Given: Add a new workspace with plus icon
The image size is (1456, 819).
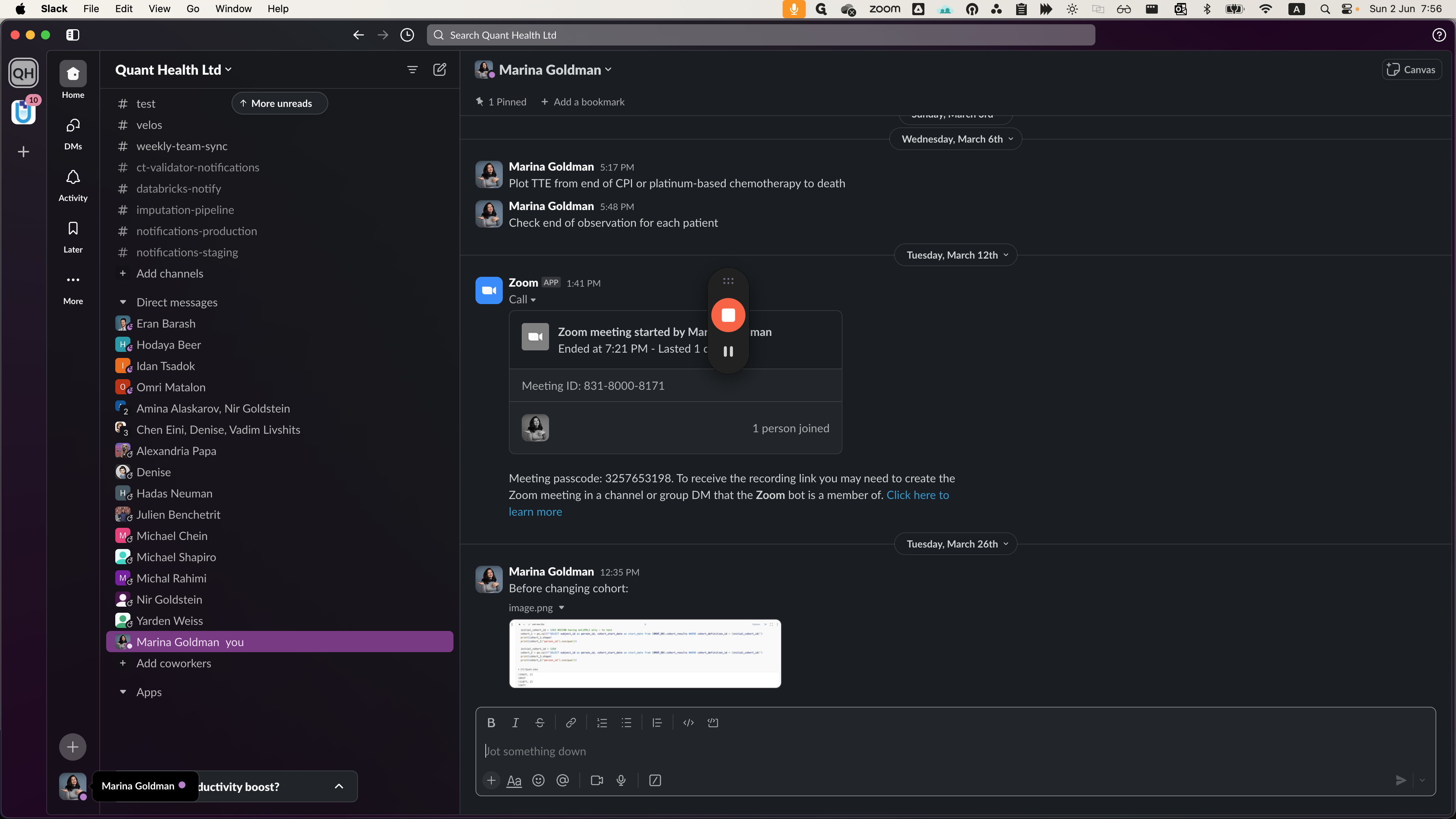Looking at the screenshot, I should (x=23, y=152).
